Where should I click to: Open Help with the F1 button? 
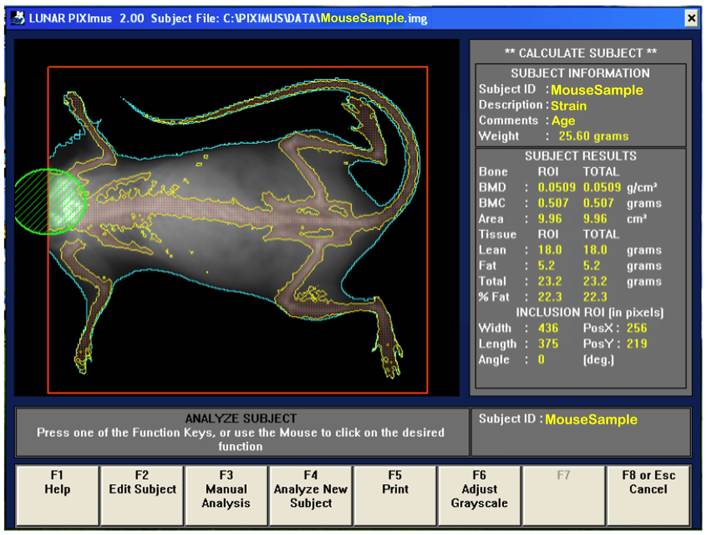click(57, 496)
